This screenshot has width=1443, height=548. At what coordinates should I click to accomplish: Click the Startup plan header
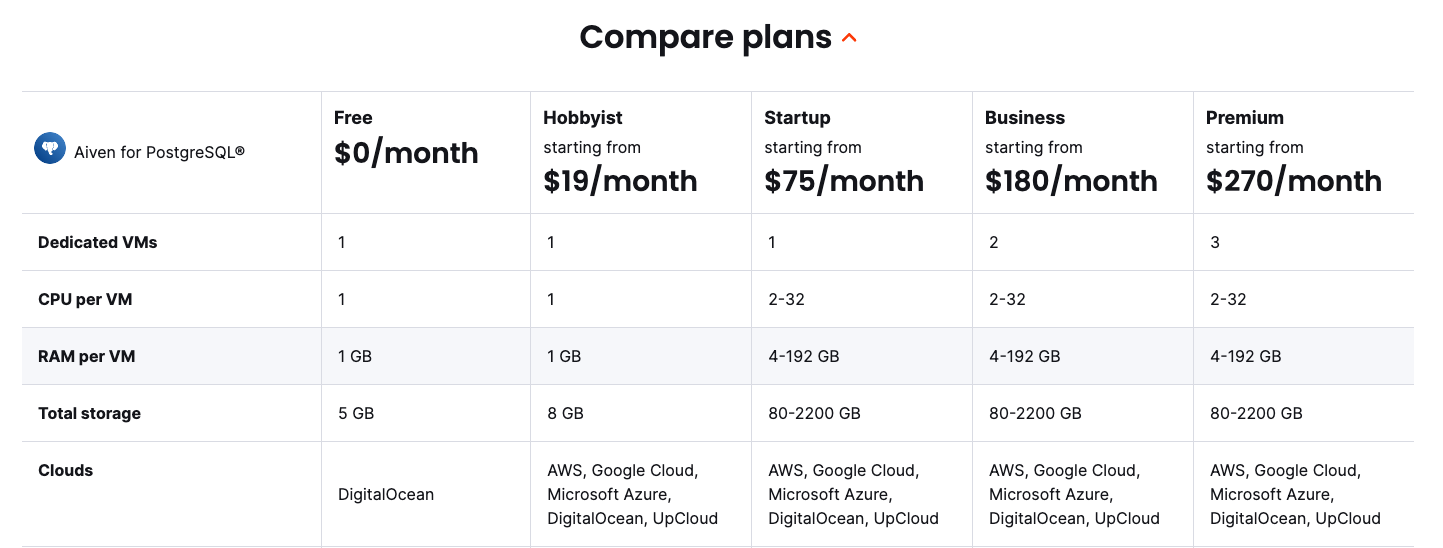[797, 118]
